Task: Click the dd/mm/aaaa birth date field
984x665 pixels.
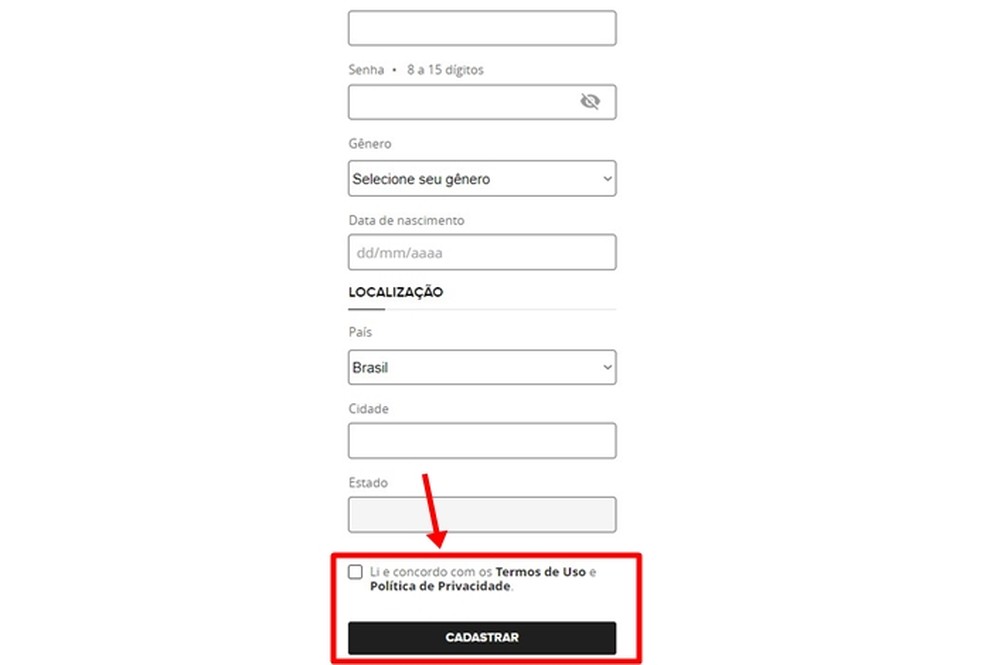Action: coord(482,252)
